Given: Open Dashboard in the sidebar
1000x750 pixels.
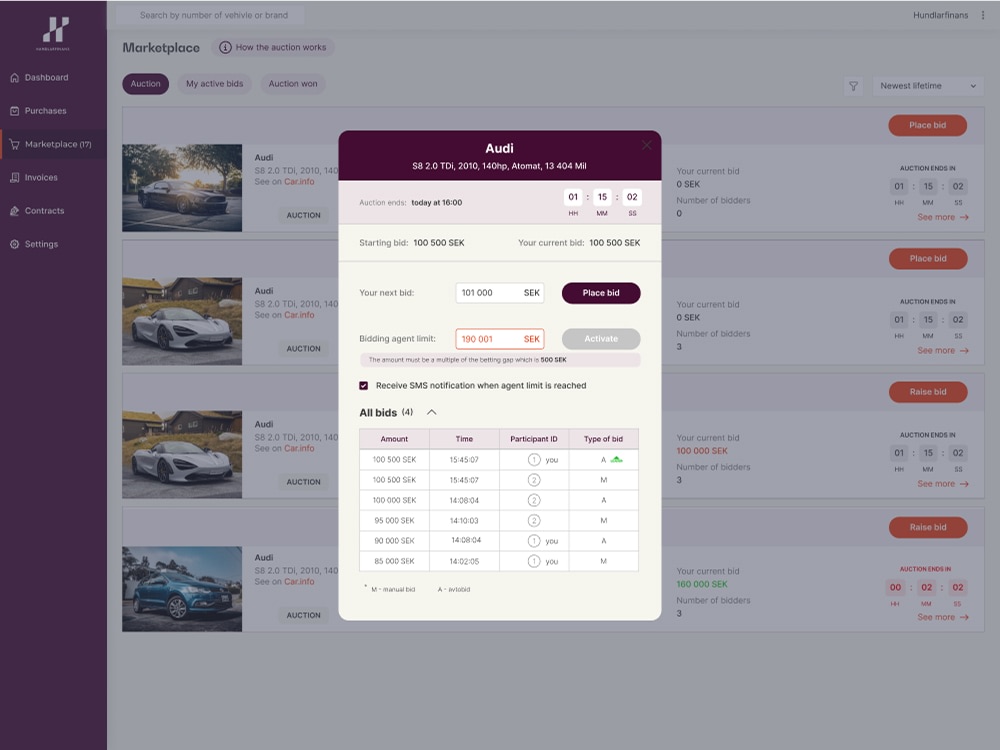Looking at the screenshot, I should click(46, 78).
